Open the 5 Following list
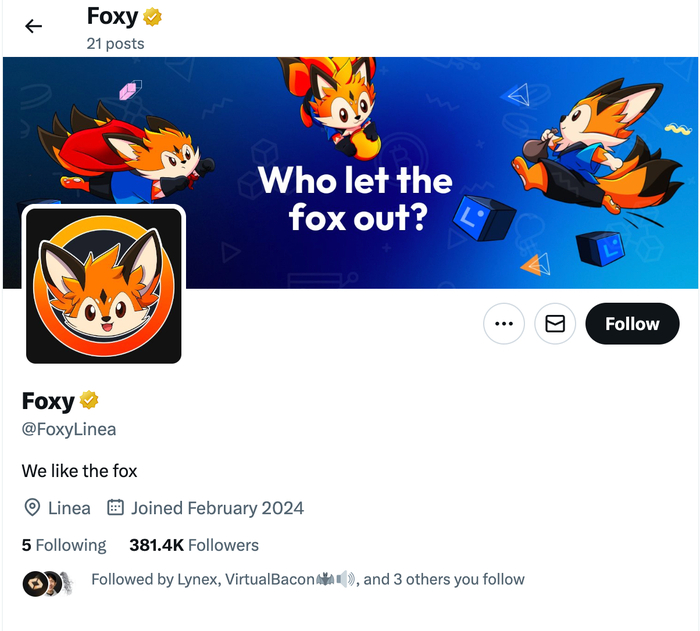The image size is (700, 631). point(64,545)
